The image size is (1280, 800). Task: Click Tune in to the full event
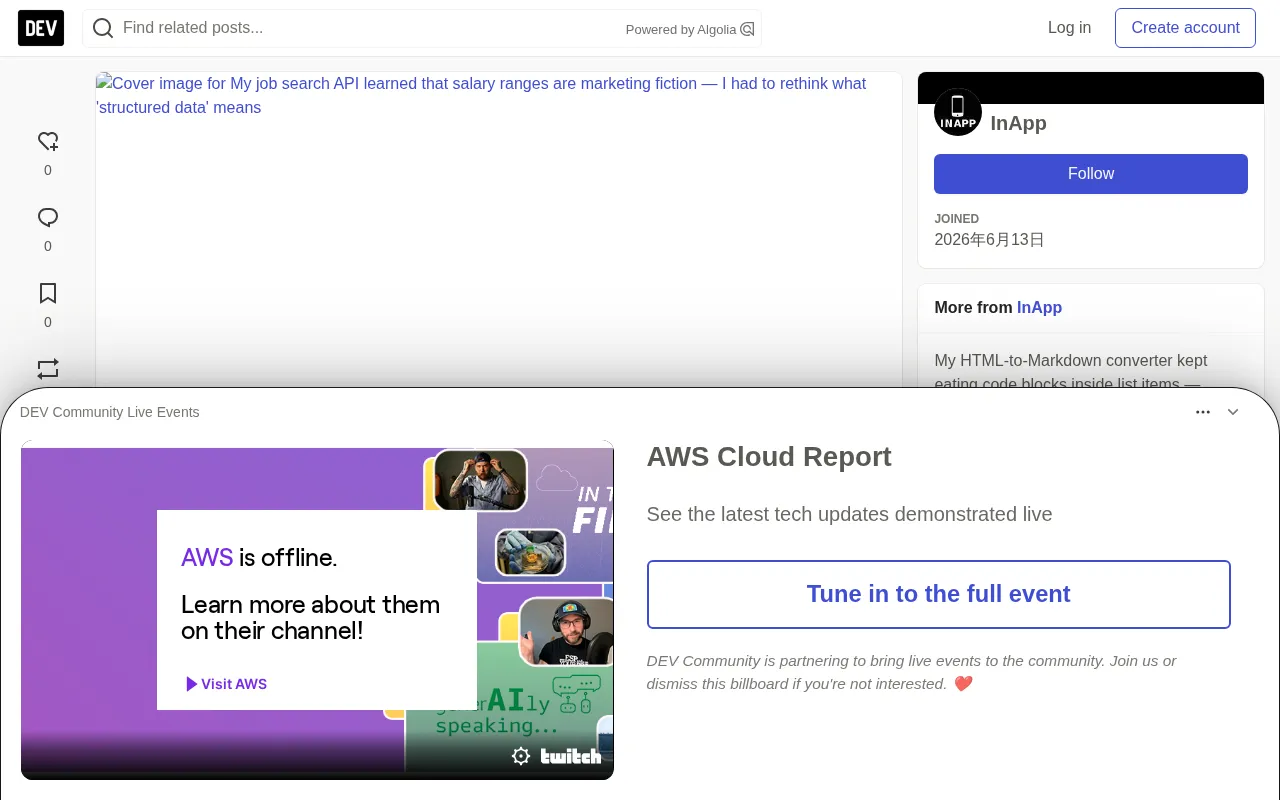click(x=939, y=594)
